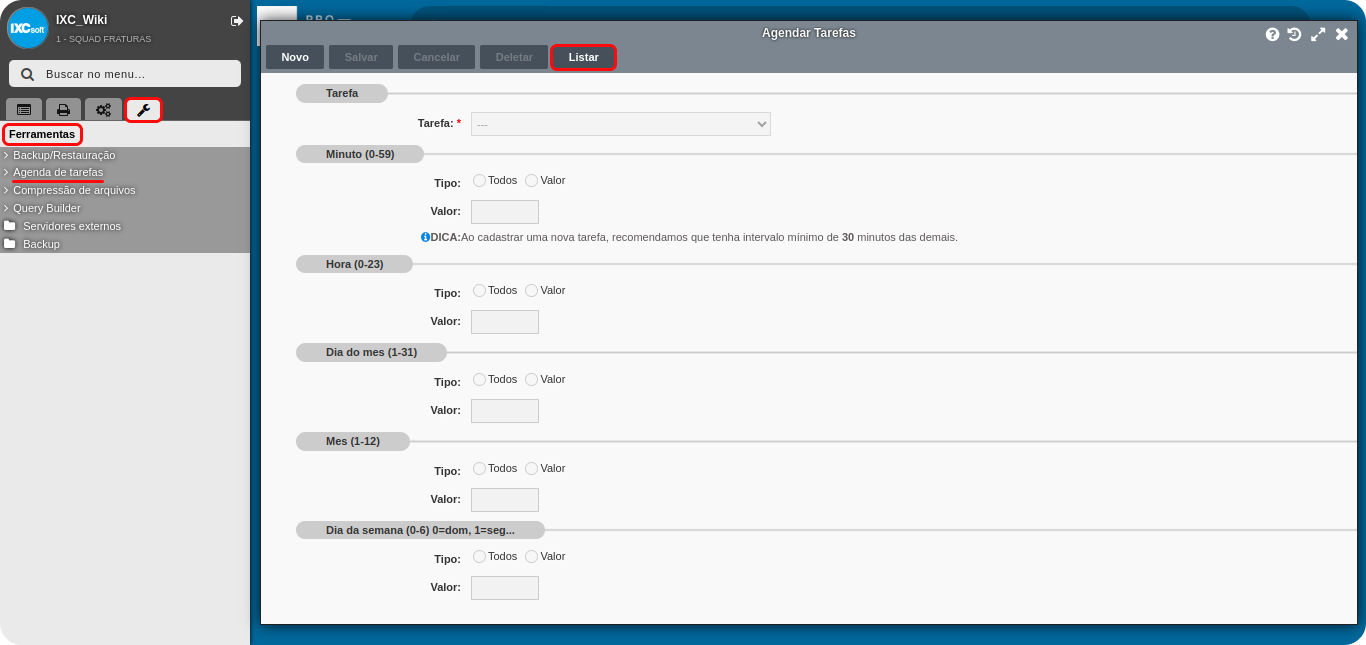Click the logout icon beside IXC_Wiki
The width and height of the screenshot is (1366, 645).
pyautogui.click(x=237, y=21)
